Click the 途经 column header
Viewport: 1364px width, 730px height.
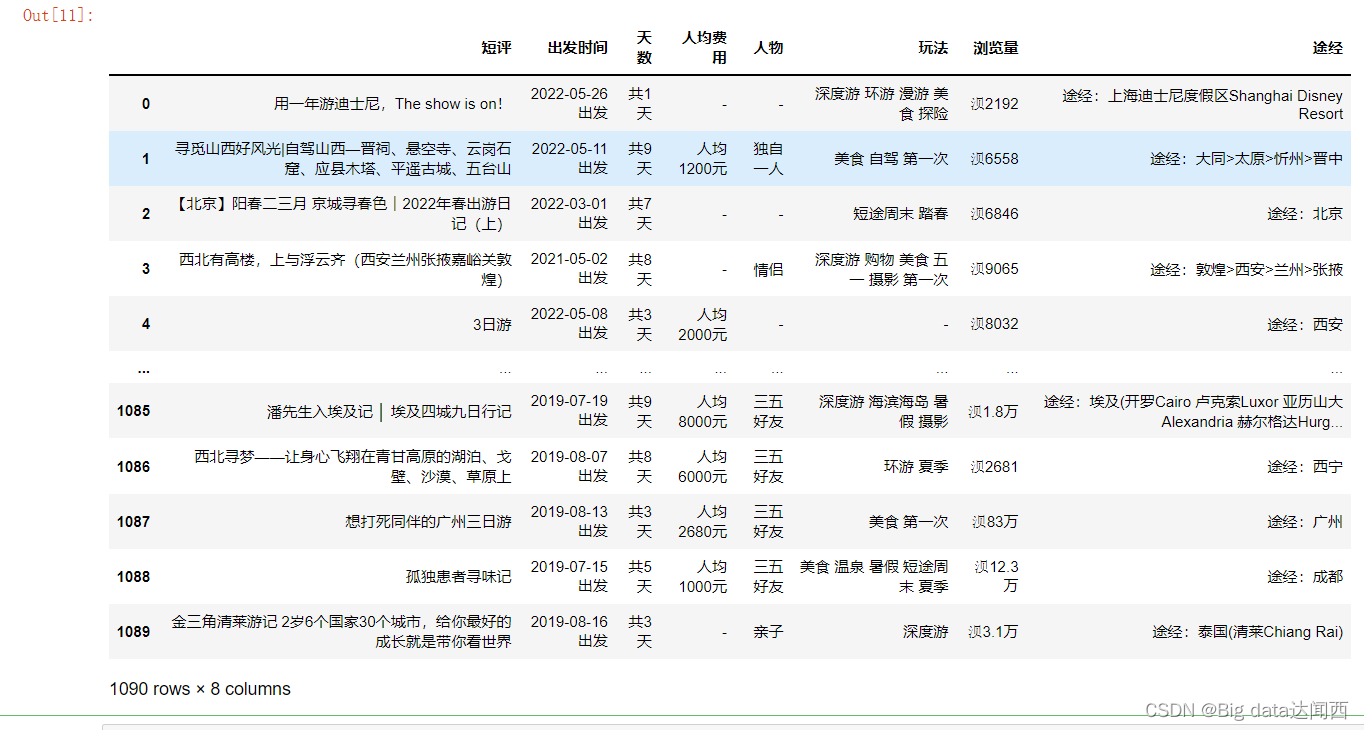coord(1327,48)
